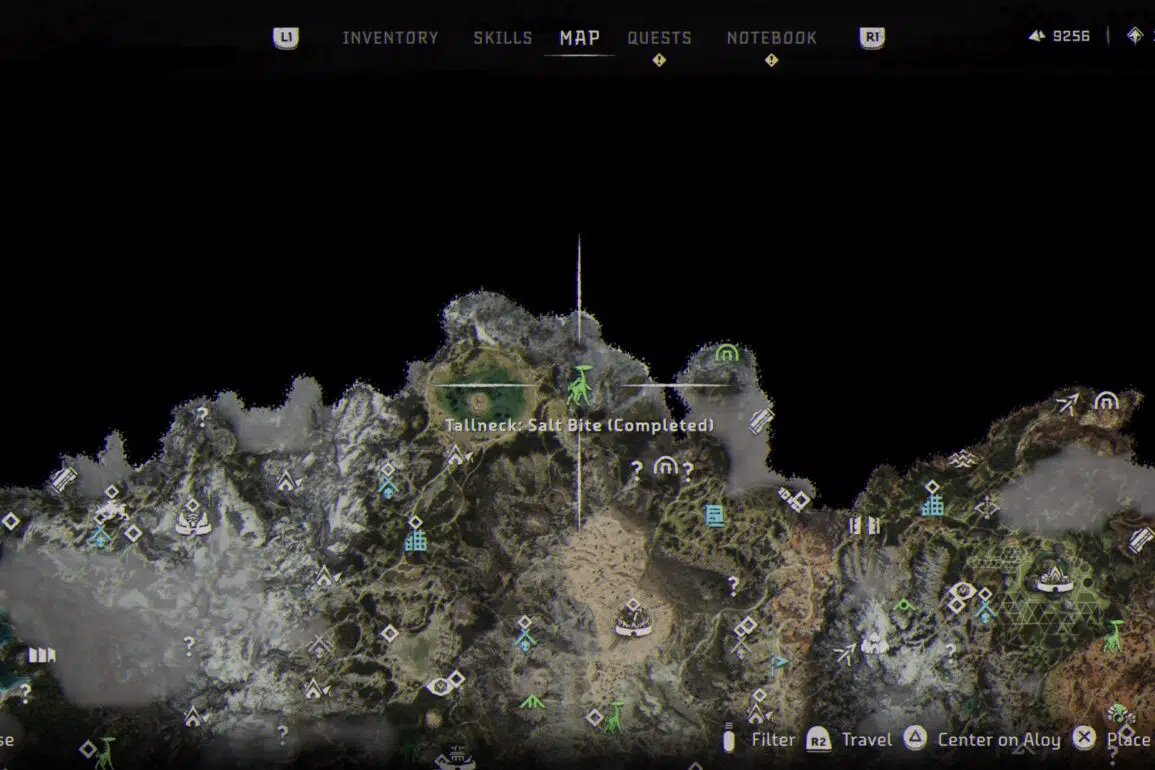
Task: Click the alert marker under Quests
Action: click(x=659, y=60)
